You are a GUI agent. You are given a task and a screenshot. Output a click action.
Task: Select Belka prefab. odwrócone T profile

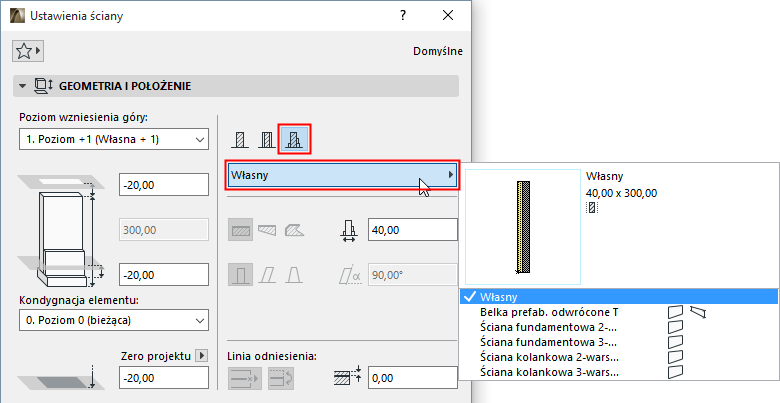pyautogui.click(x=618, y=312)
